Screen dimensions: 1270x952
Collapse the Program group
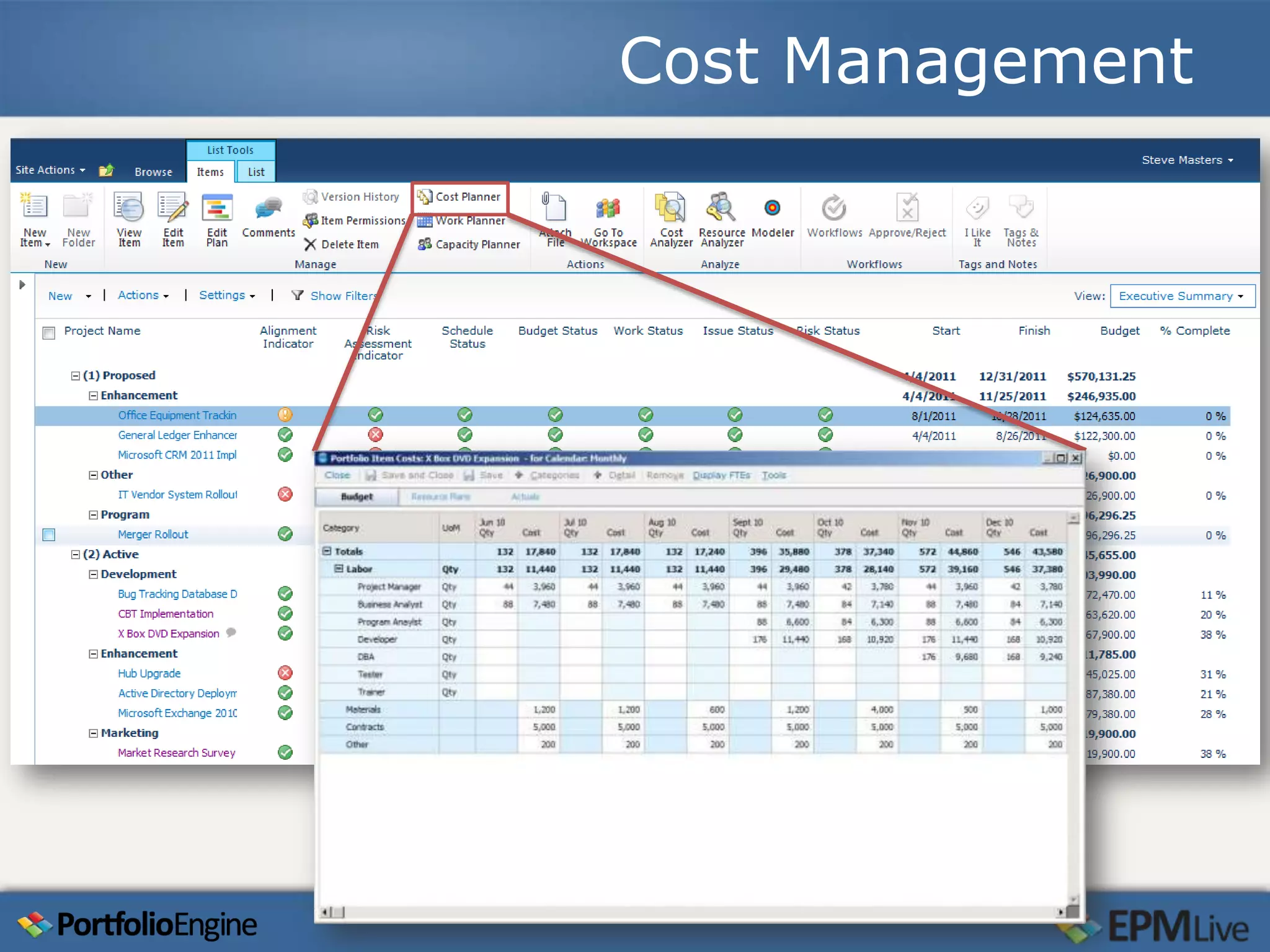pos(93,514)
